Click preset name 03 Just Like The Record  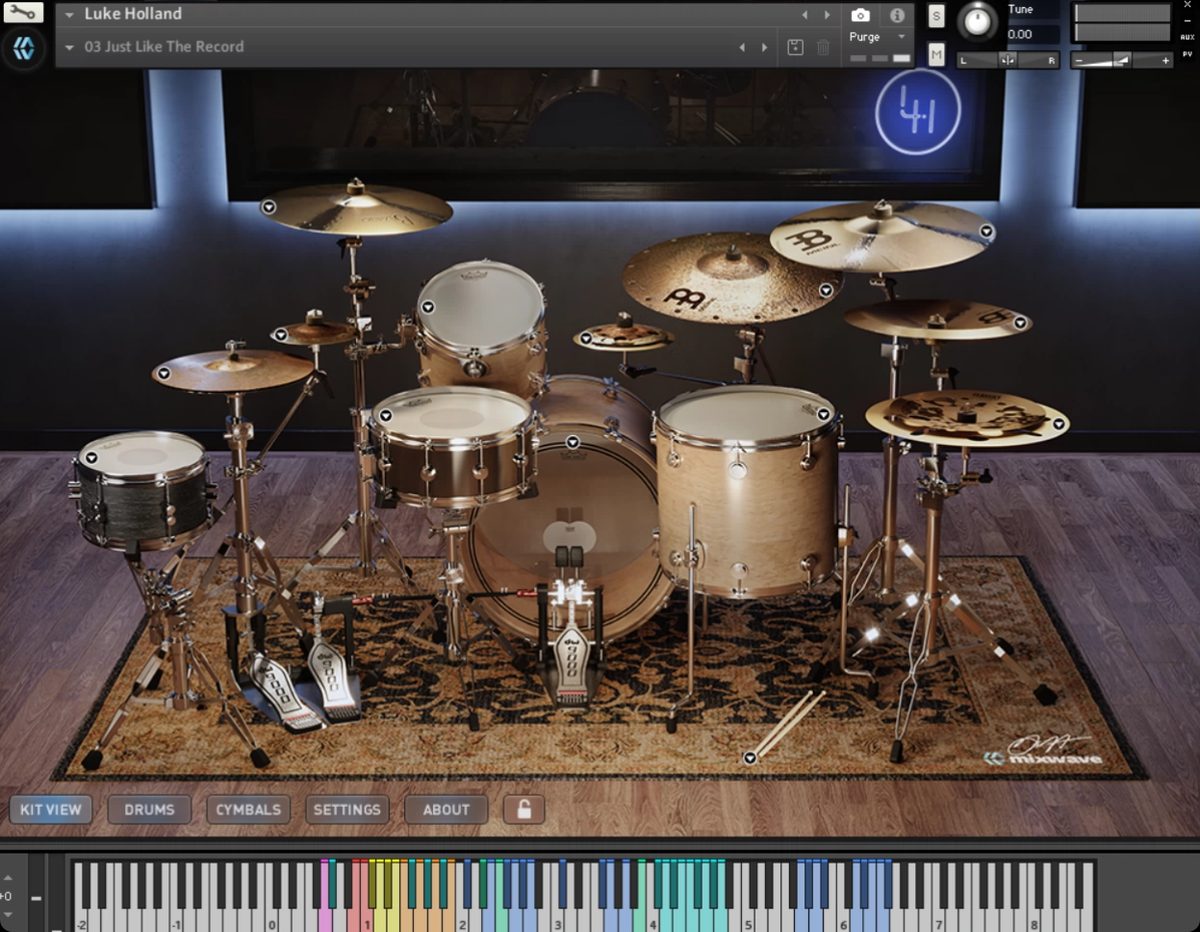164,46
